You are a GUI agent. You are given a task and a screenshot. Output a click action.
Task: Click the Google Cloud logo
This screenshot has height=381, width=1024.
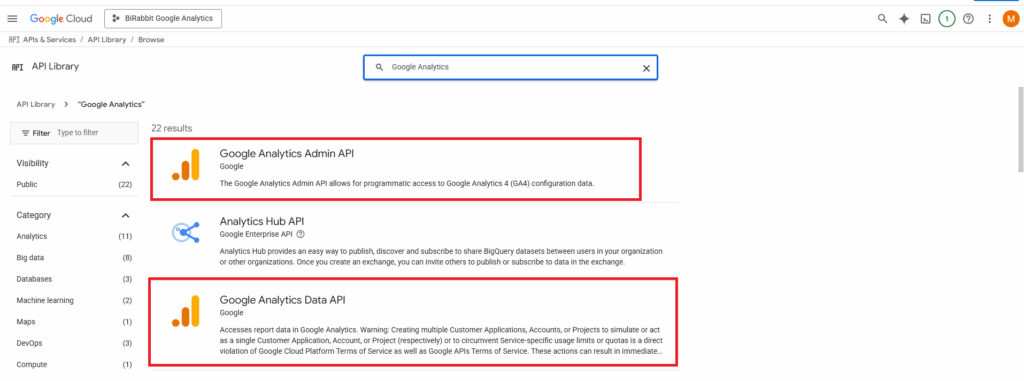click(61, 18)
